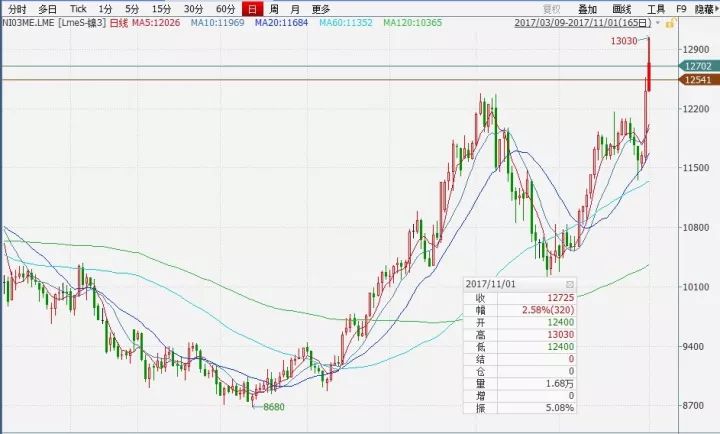
Task: Switch to 多日 multi-day view
Action: pos(48,8)
